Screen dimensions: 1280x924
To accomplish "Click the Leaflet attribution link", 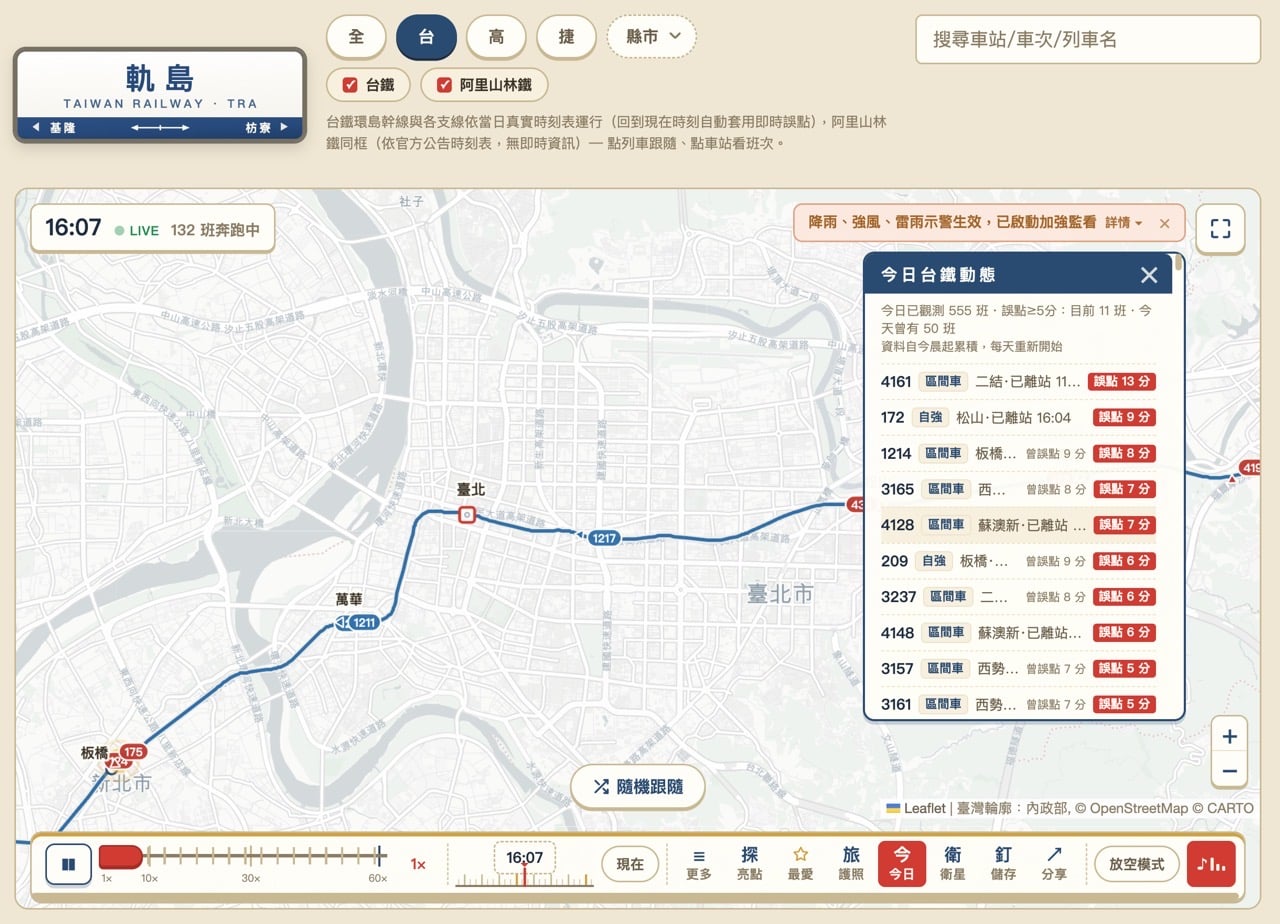I will coord(916,808).
